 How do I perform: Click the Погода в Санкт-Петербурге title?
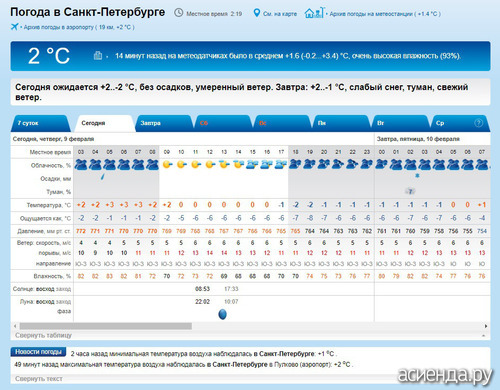click(88, 12)
